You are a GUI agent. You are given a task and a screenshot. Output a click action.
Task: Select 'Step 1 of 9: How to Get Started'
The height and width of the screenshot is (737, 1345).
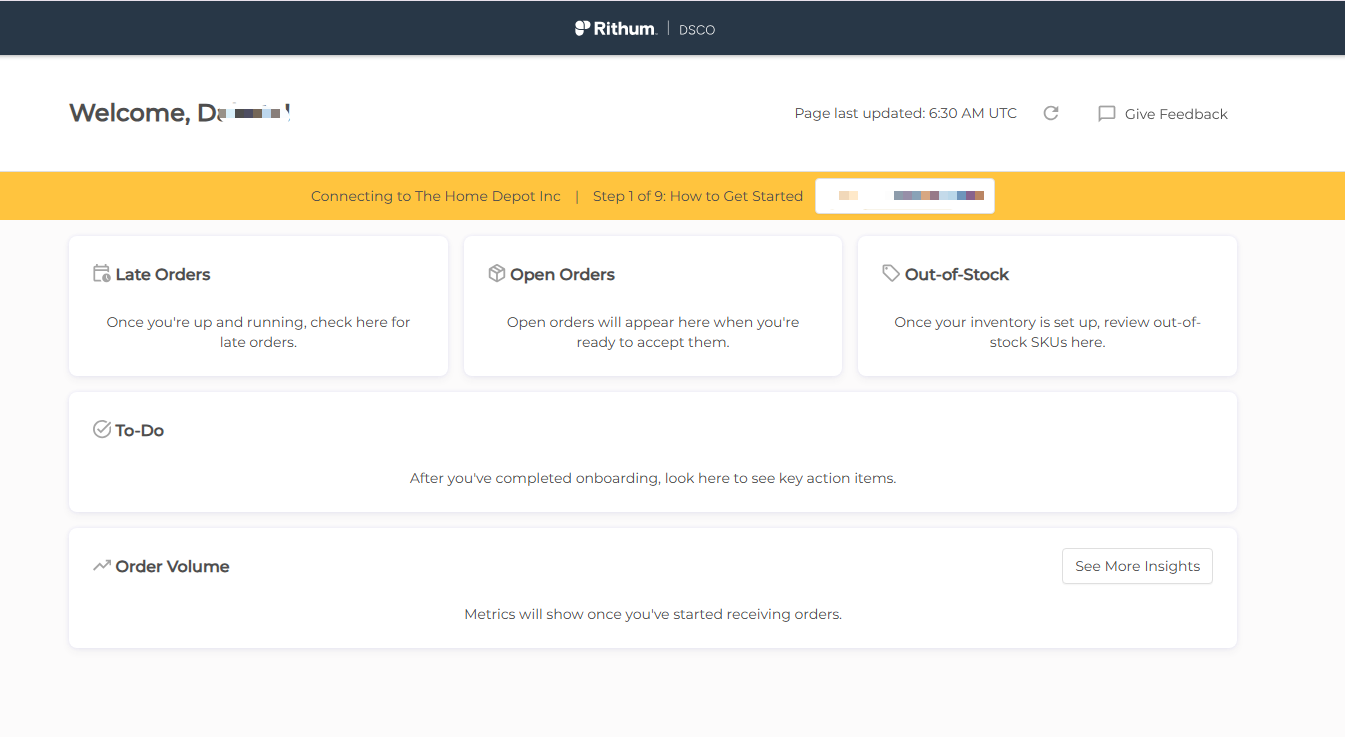(x=698, y=196)
